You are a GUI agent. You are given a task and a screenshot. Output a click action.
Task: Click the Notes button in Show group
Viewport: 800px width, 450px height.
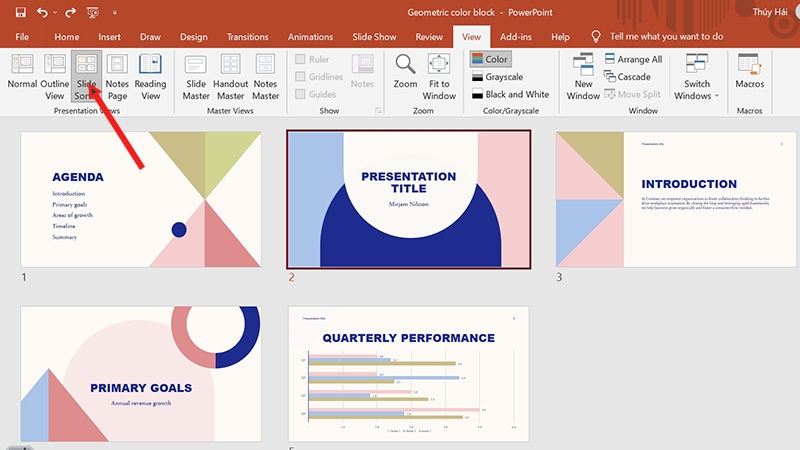[362, 71]
